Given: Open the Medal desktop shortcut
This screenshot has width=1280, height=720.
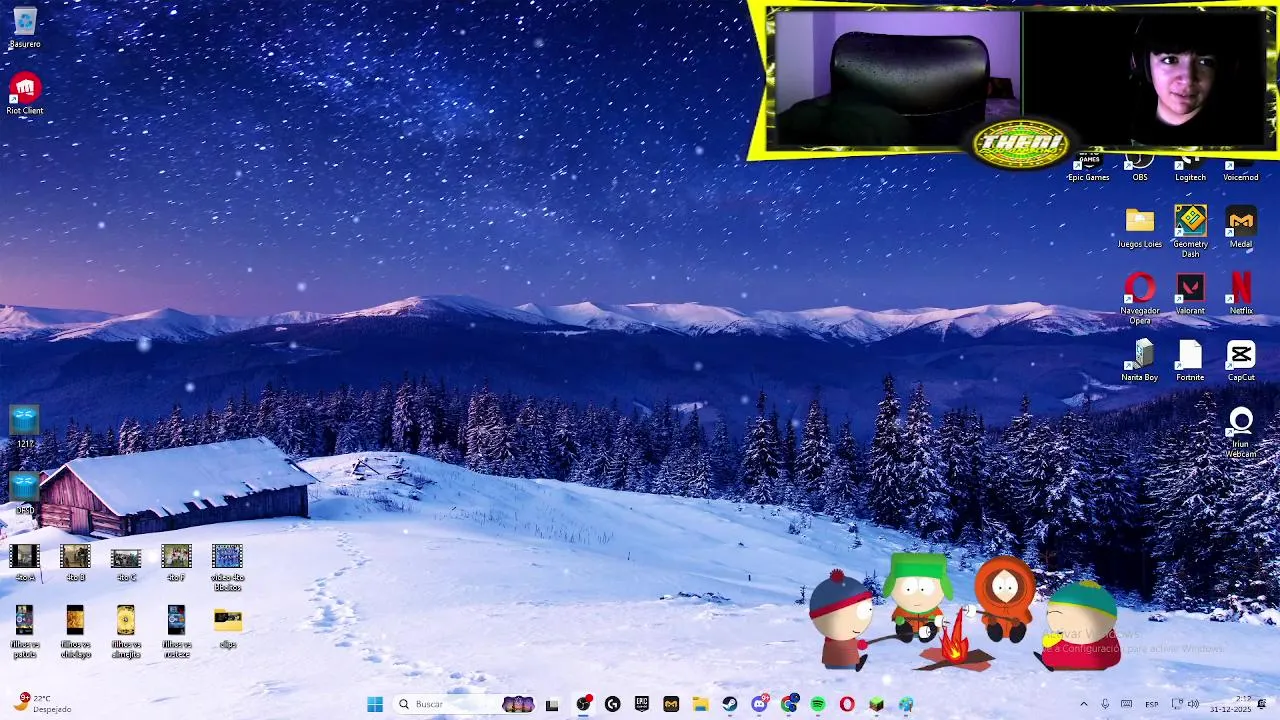Looking at the screenshot, I should (1241, 227).
